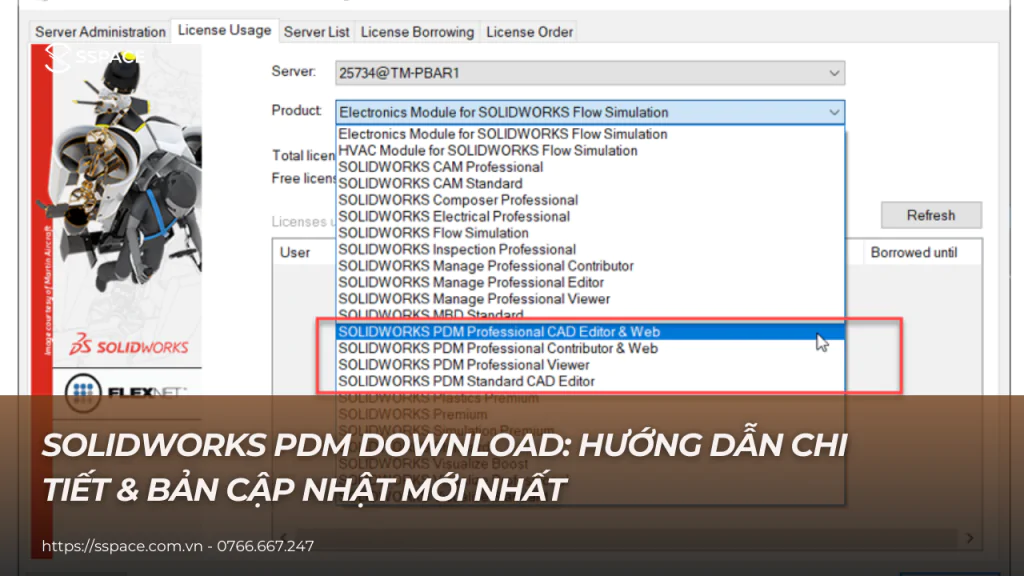
Task: Choose SOLIDWORKS PDM Professional Viewer
Action: point(590,365)
